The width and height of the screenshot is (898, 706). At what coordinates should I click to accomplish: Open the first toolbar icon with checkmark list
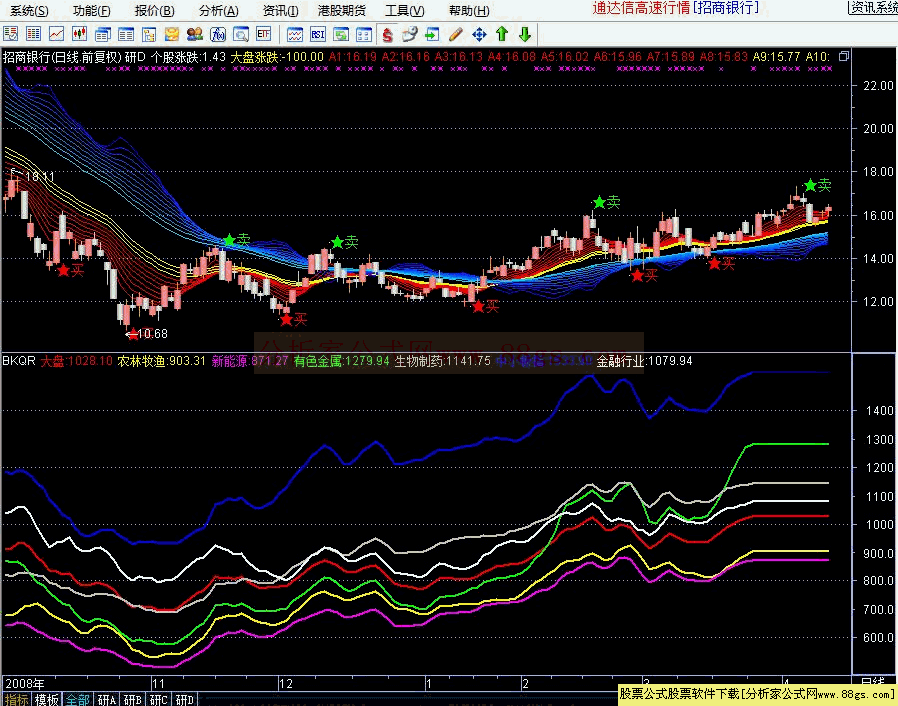click(10, 34)
